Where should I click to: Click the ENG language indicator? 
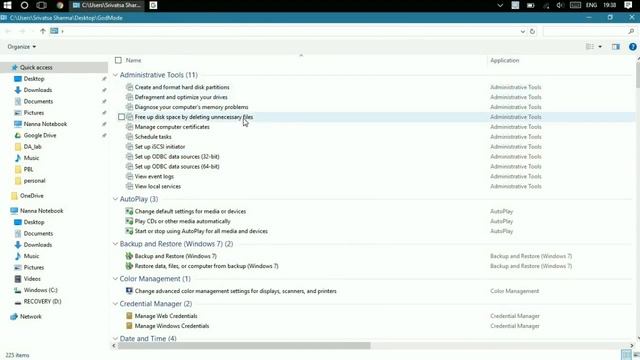pyautogui.click(x=591, y=5)
